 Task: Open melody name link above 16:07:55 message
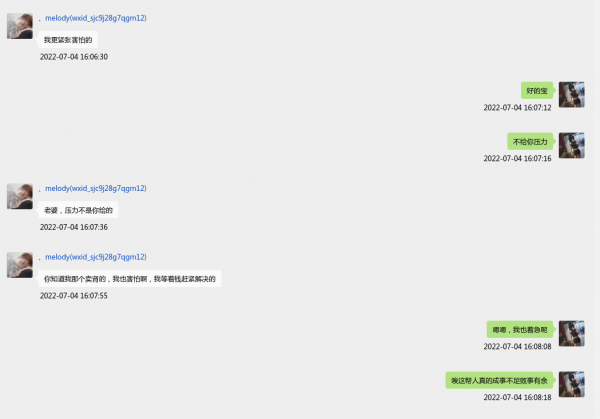click(x=96, y=257)
